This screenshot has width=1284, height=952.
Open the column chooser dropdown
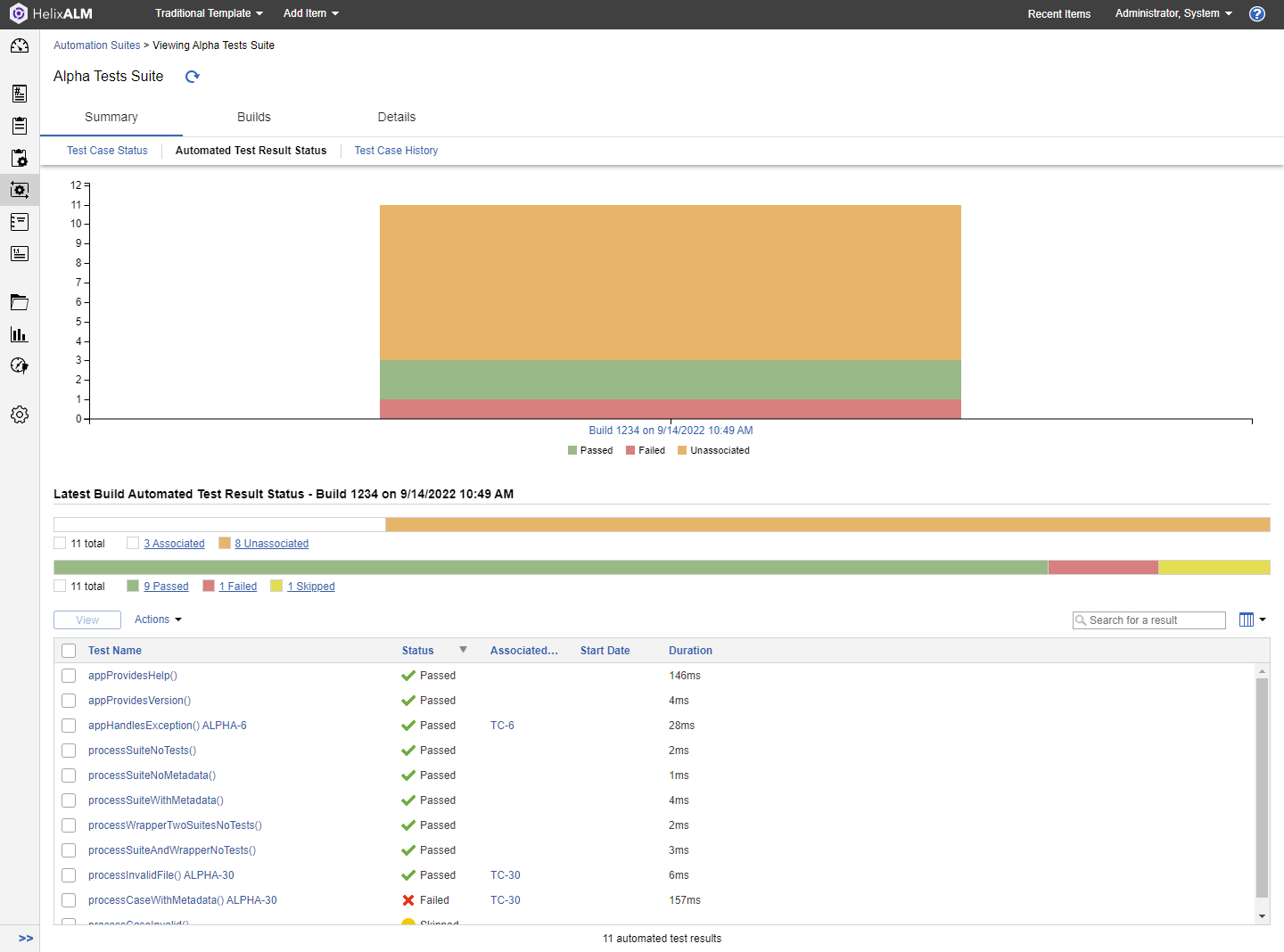click(x=1252, y=620)
